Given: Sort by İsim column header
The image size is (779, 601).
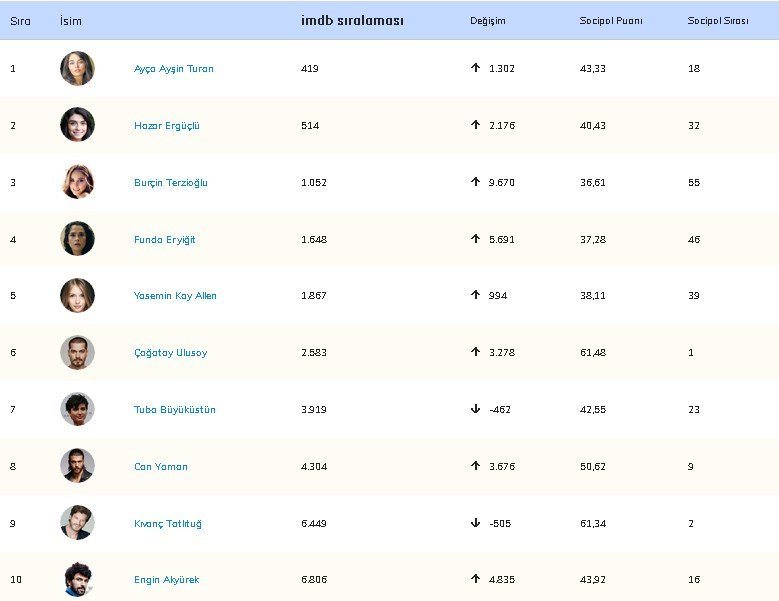Looking at the screenshot, I should coord(71,21).
